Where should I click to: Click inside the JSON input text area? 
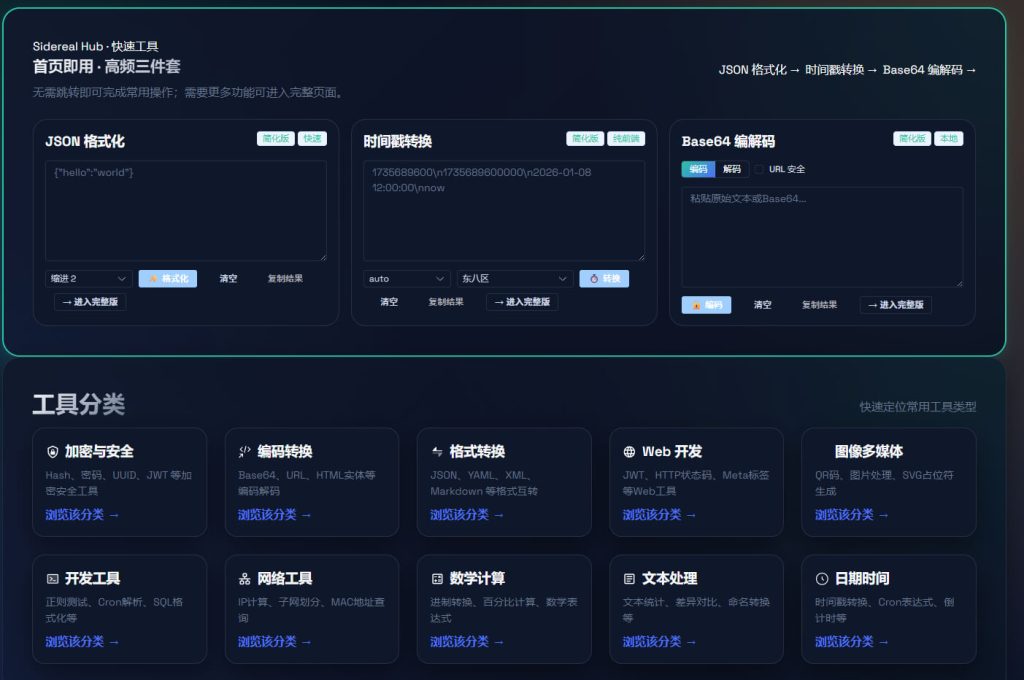(x=186, y=211)
